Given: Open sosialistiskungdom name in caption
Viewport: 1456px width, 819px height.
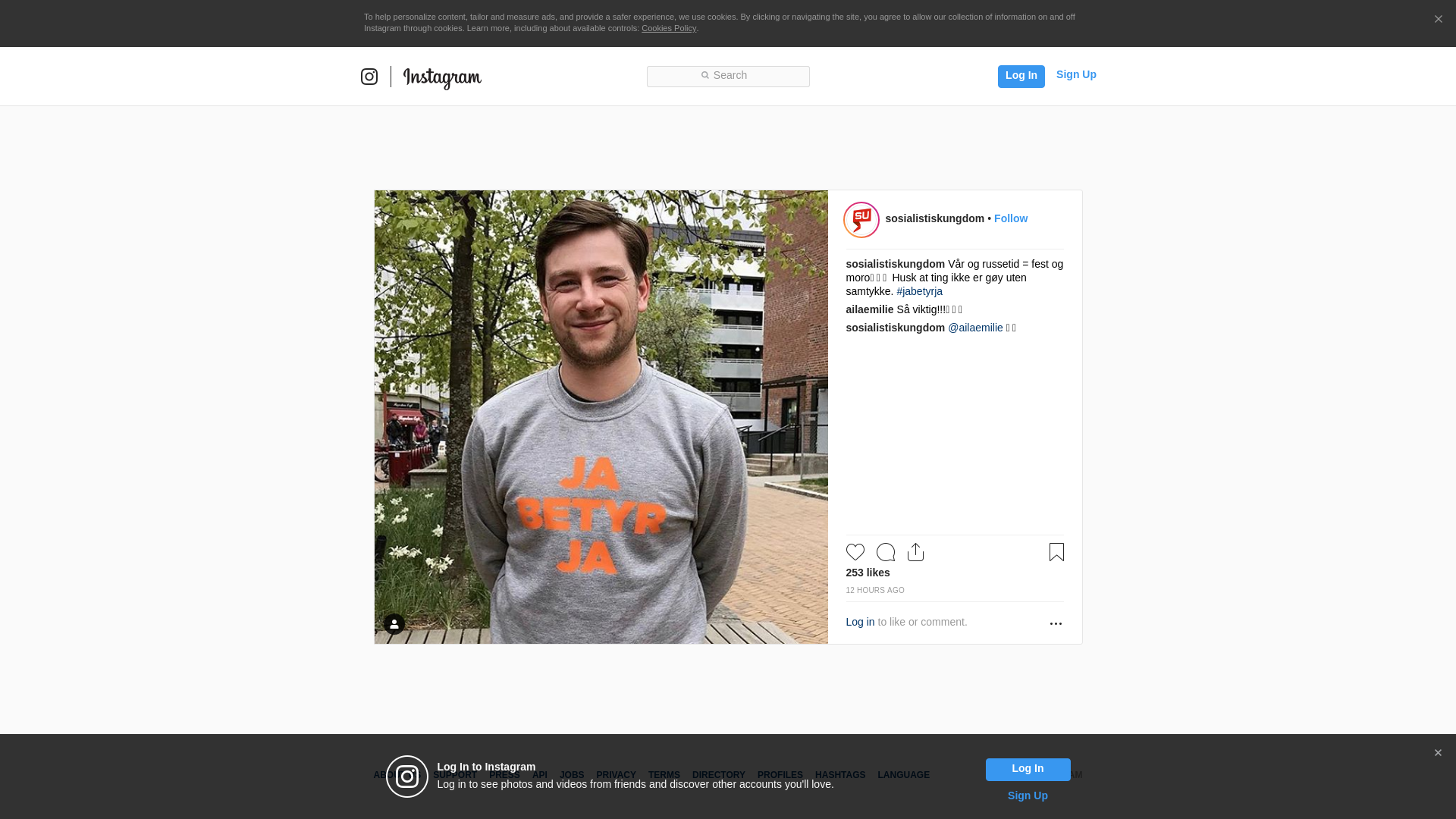Looking at the screenshot, I should pos(895,264).
